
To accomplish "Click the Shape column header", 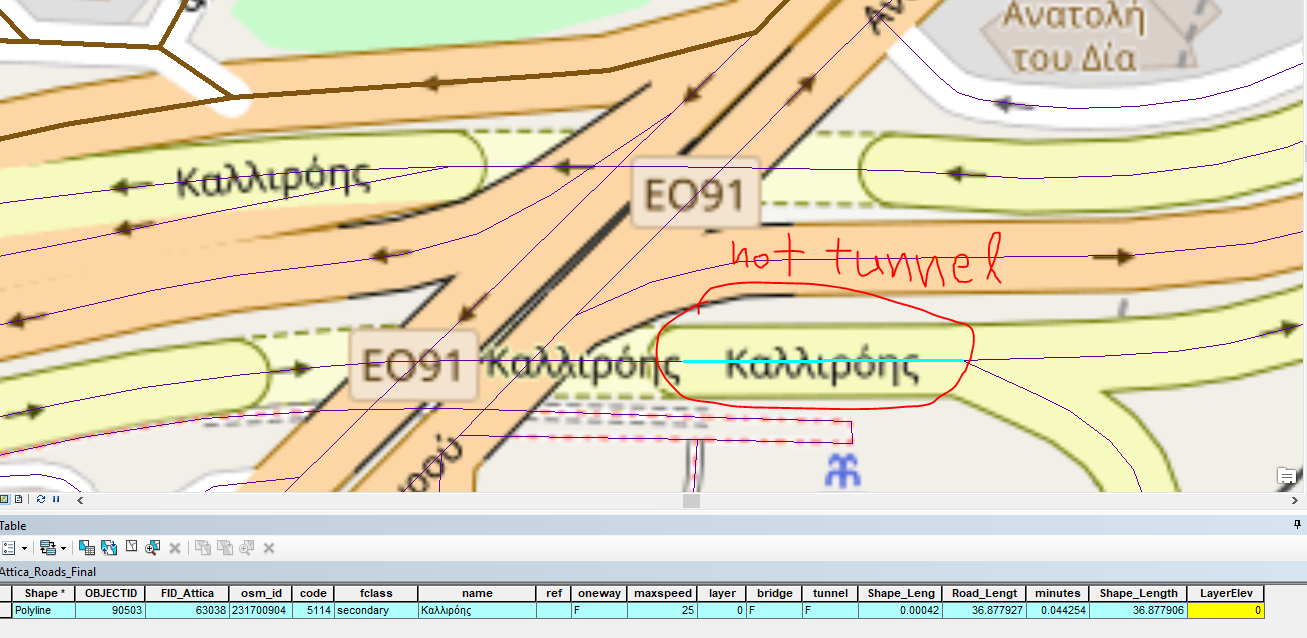I will (44, 593).
